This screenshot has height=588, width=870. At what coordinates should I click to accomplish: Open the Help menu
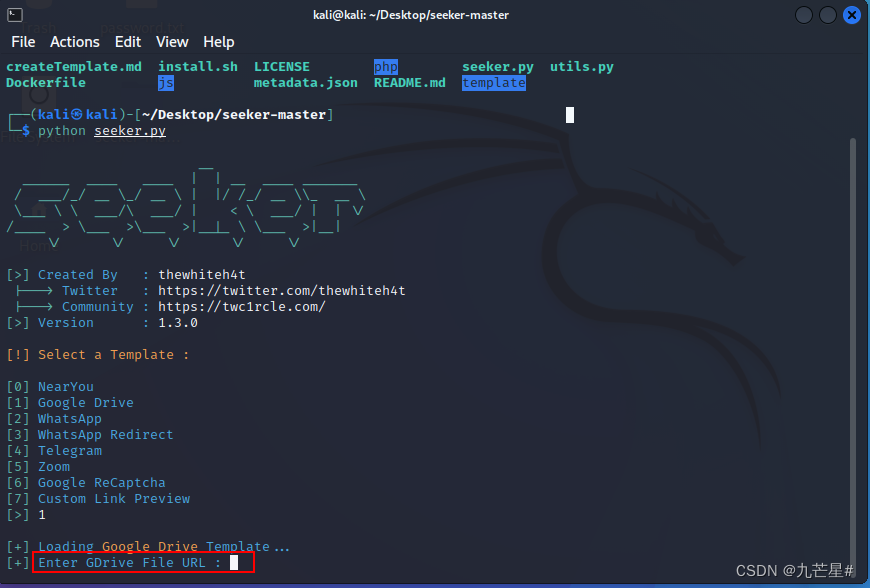pyautogui.click(x=219, y=42)
